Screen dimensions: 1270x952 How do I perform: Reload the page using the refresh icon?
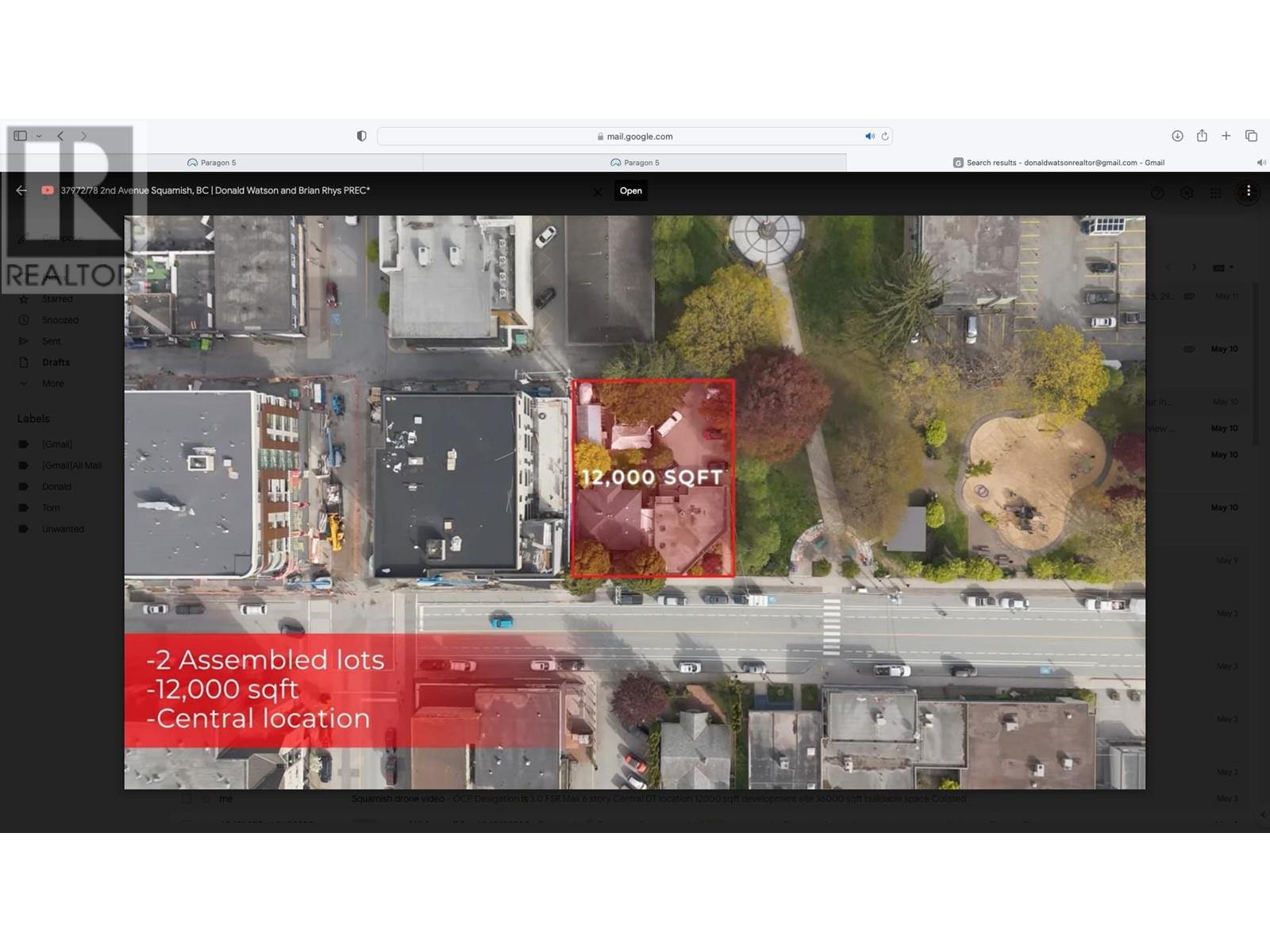point(885,136)
